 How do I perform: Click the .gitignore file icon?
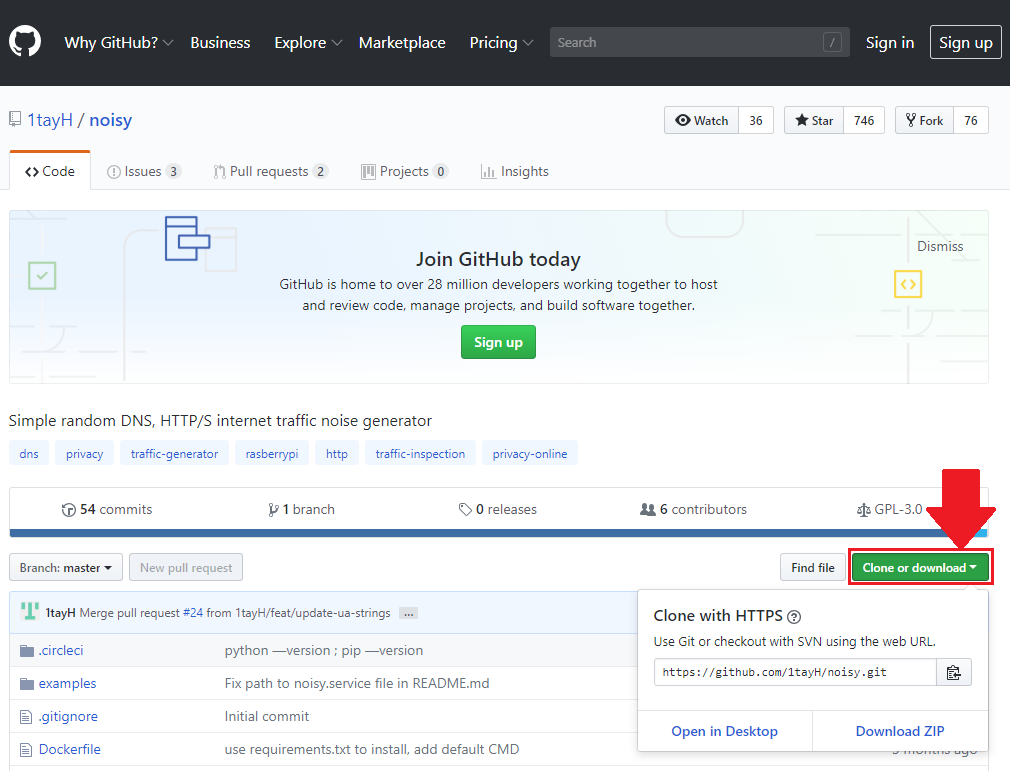point(26,716)
